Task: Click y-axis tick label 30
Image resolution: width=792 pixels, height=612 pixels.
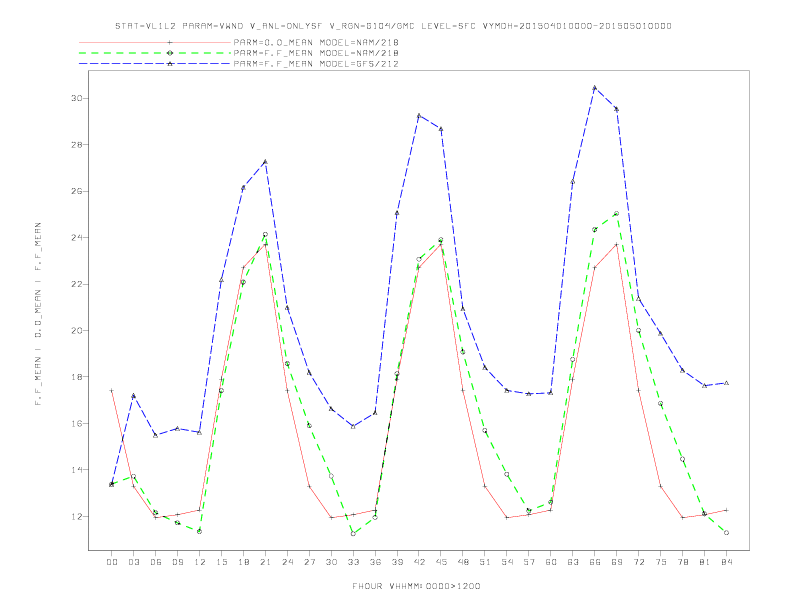Action: click(x=76, y=98)
